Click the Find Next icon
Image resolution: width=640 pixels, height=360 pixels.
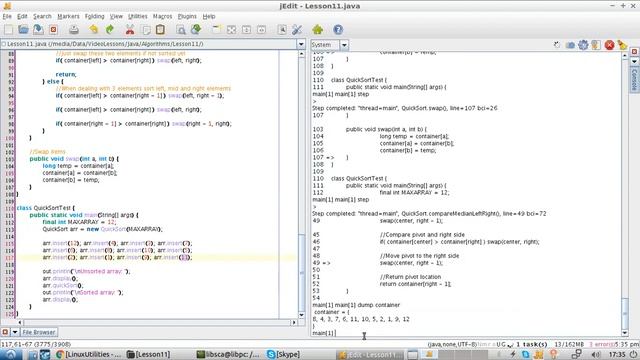tap(196, 29)
